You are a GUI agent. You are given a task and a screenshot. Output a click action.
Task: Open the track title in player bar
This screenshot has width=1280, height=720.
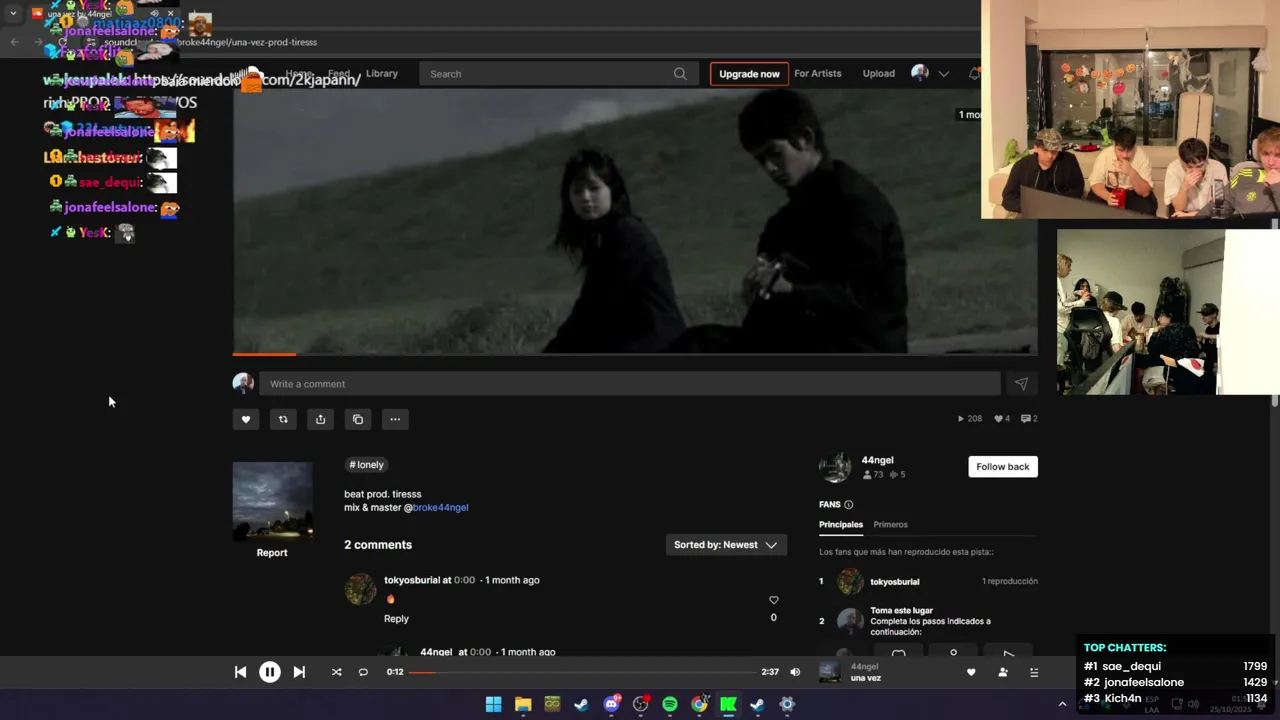point(866,679)
